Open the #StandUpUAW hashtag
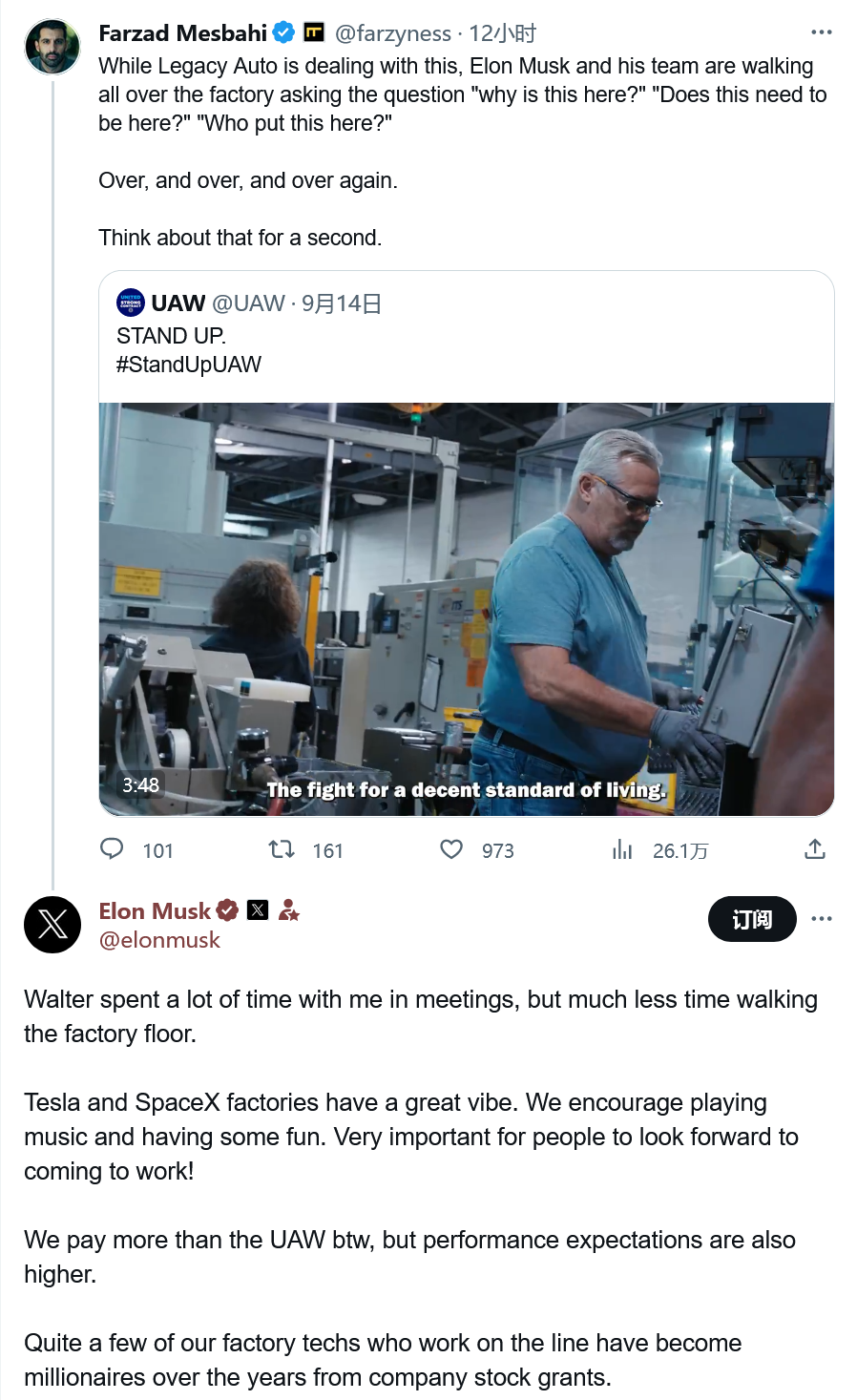 [x=189, y=365]
